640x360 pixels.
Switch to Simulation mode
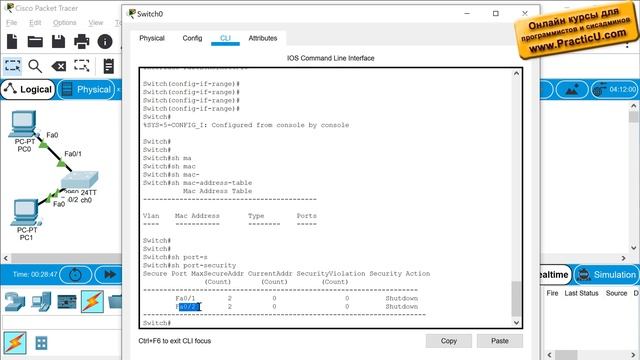[x=607, y=275]
